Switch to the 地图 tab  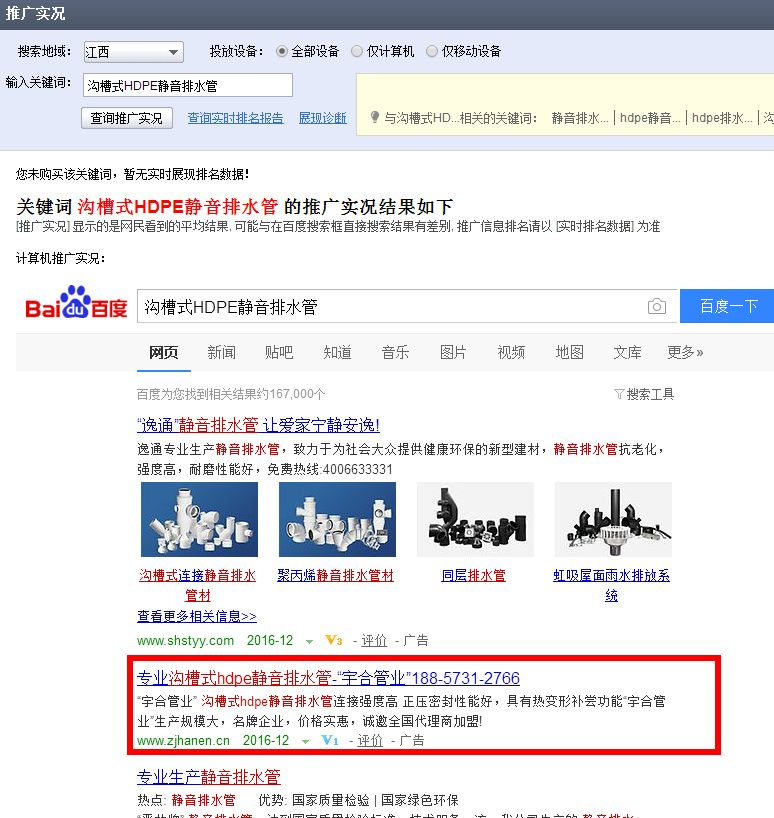pos(570,353)
